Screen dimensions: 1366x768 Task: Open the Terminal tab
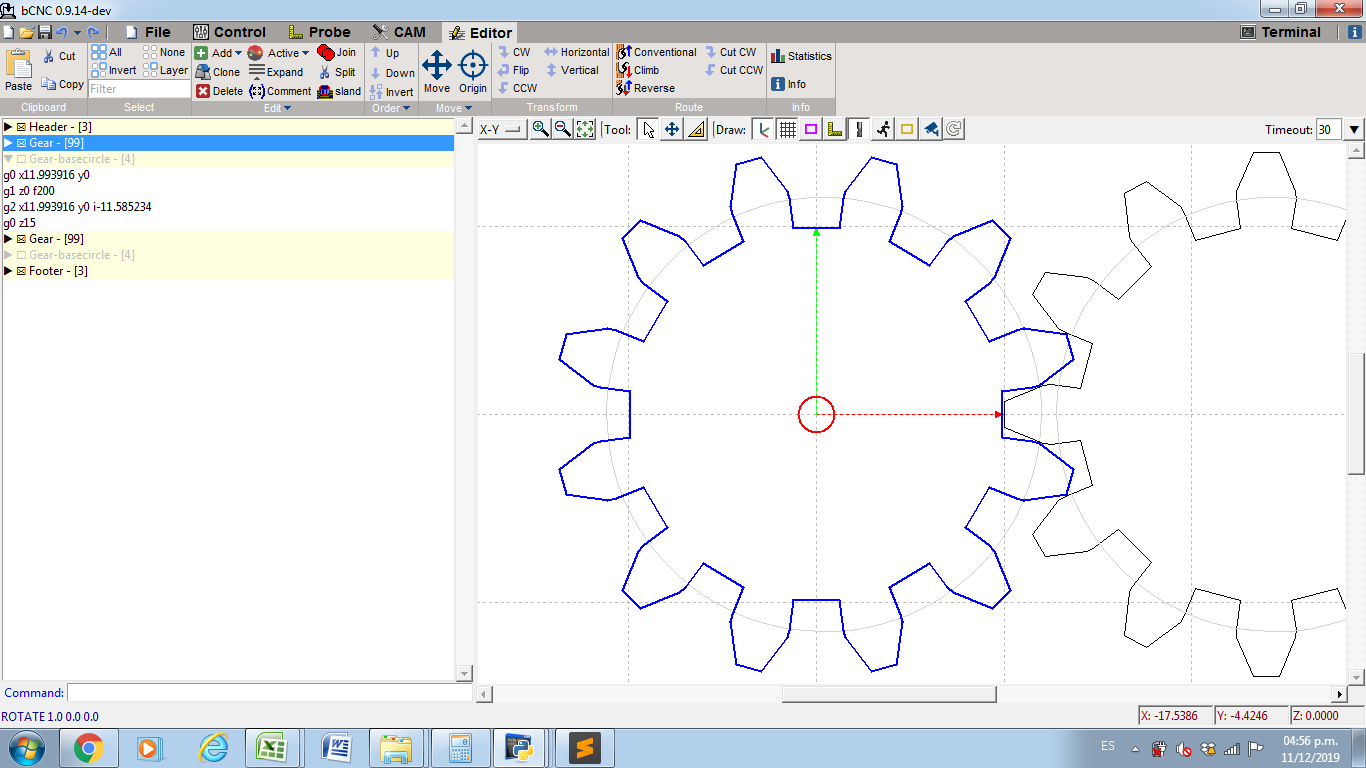click(1280, 32)
